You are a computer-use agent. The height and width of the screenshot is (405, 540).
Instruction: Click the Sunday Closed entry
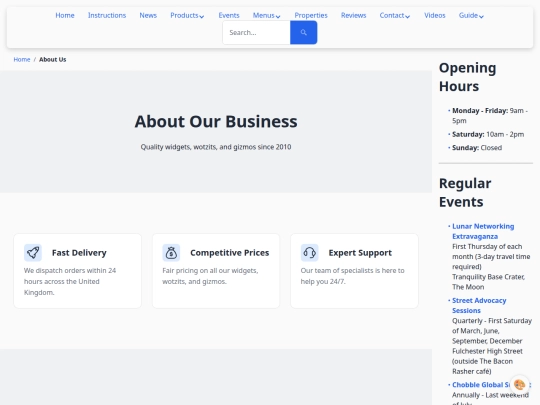[x=477, y=148]
